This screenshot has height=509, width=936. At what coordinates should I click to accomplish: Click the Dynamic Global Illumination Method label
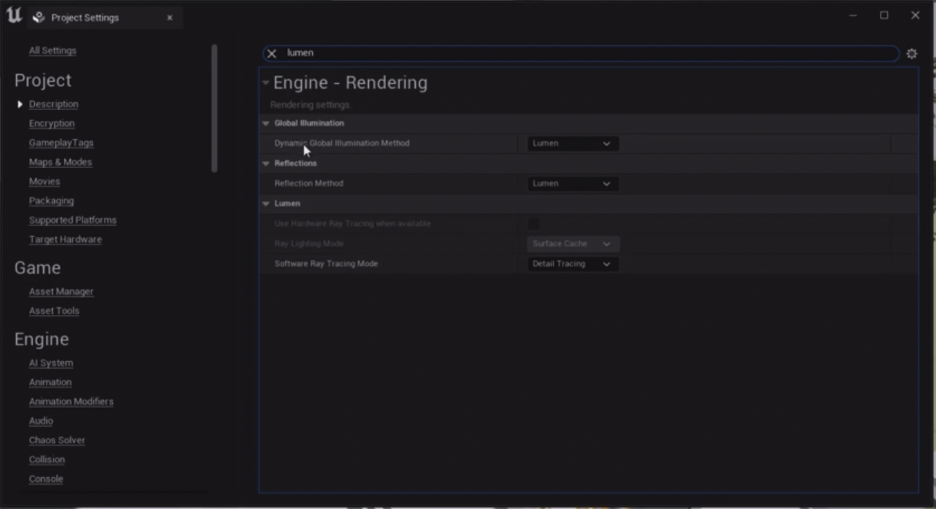[x=342, y=144]
